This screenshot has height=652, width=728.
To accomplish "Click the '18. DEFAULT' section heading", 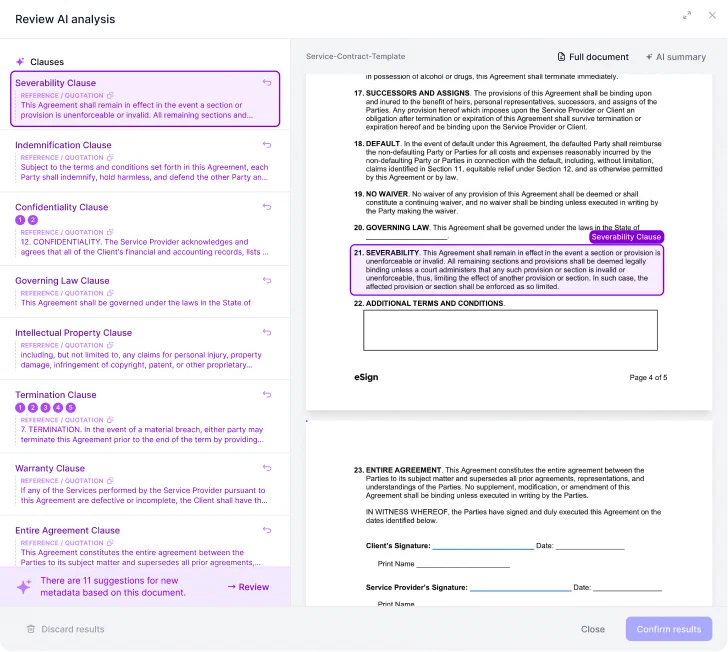I will pyautogui.click(x=377, y=143).
